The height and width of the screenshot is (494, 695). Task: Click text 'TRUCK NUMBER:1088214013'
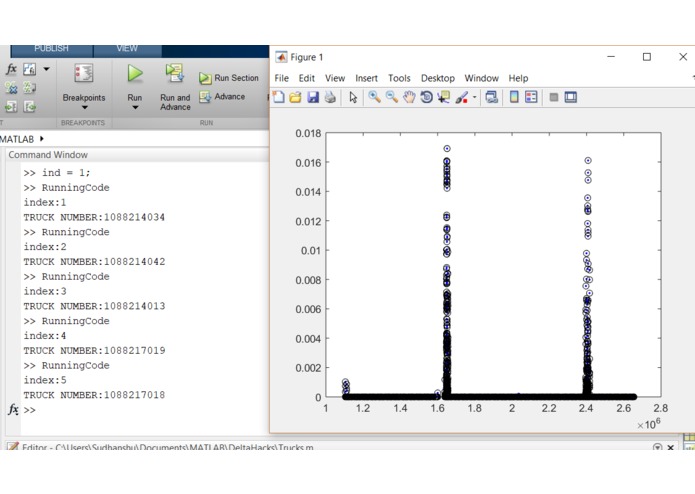coord(94,306)
